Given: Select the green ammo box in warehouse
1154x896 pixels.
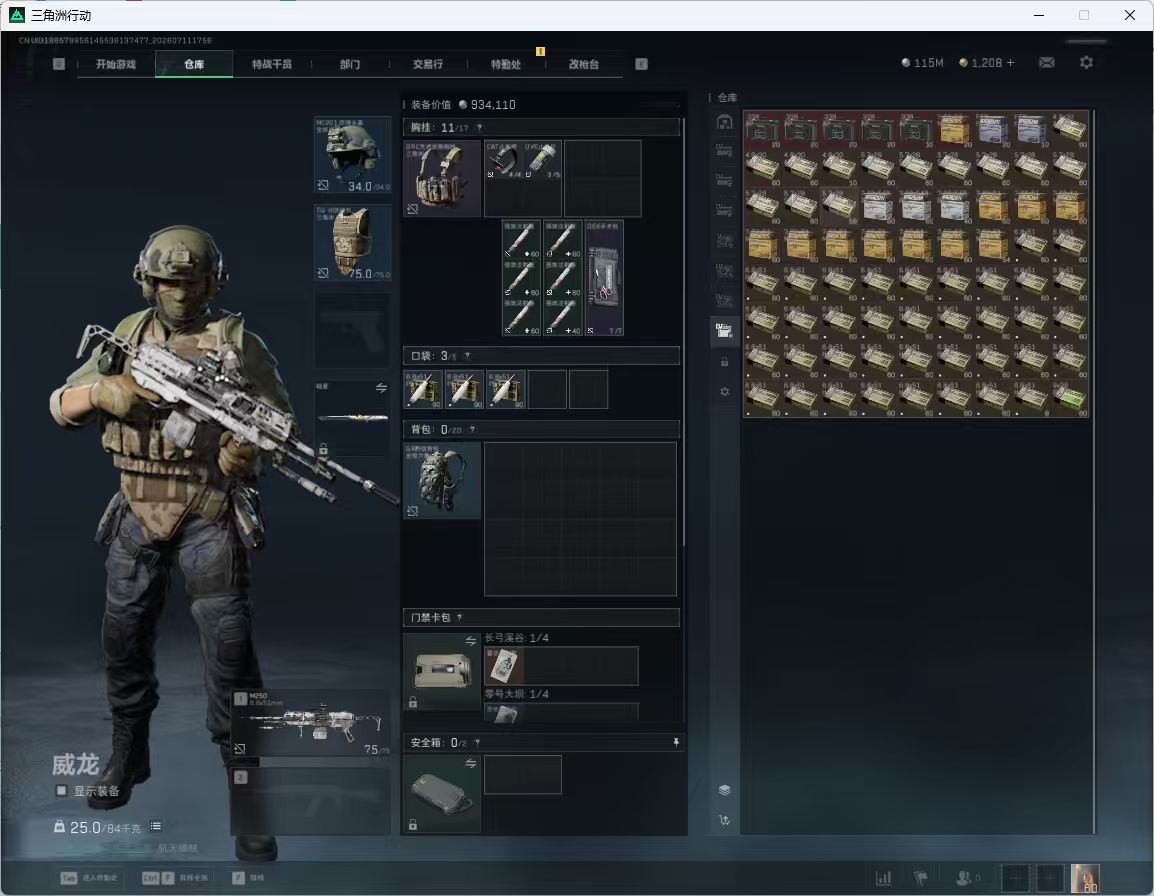Looking at the screenshot, I should 1069,398.
